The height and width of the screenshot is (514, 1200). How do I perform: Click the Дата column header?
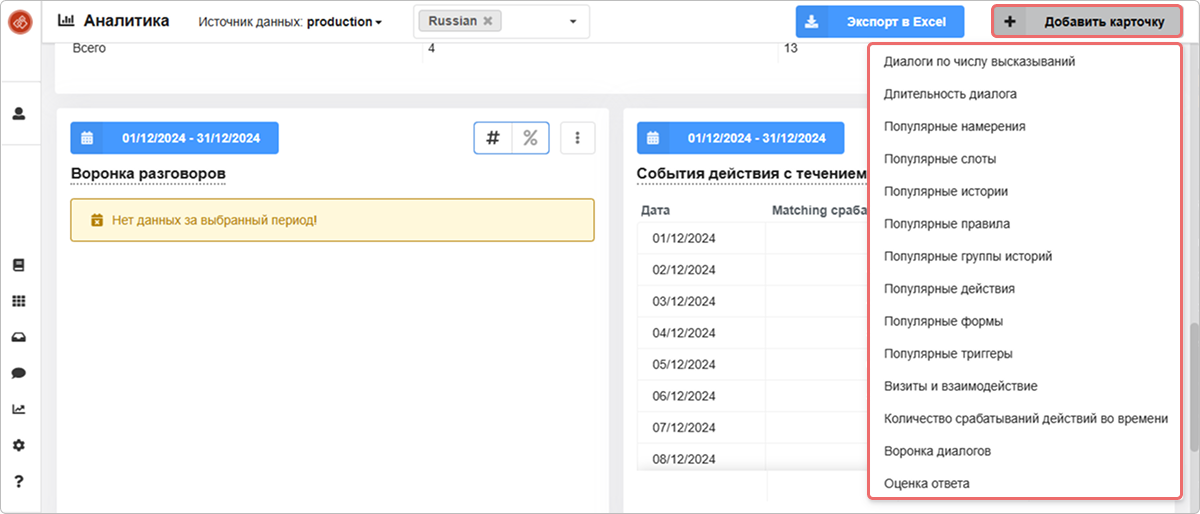[x=655, y=211]
